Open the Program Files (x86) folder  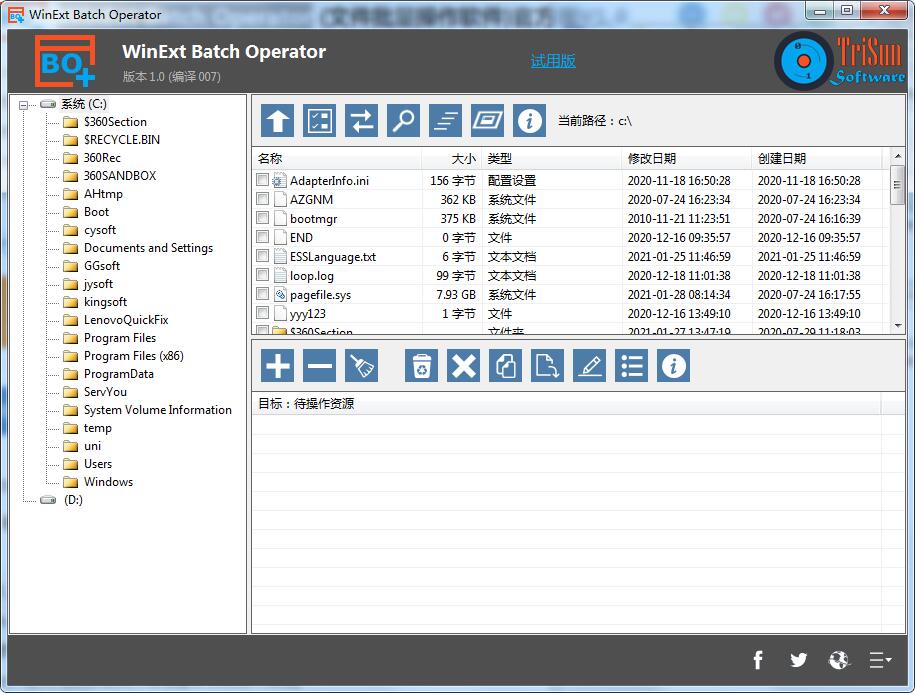pos(134,356)
